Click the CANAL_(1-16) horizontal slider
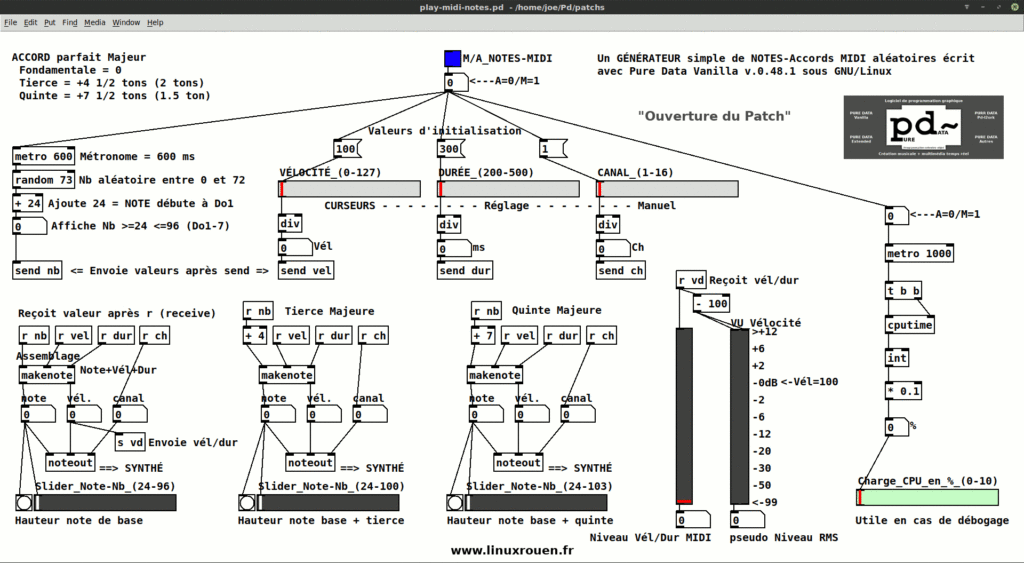This screenshot has height=563, width=1024. click(667, 189)
